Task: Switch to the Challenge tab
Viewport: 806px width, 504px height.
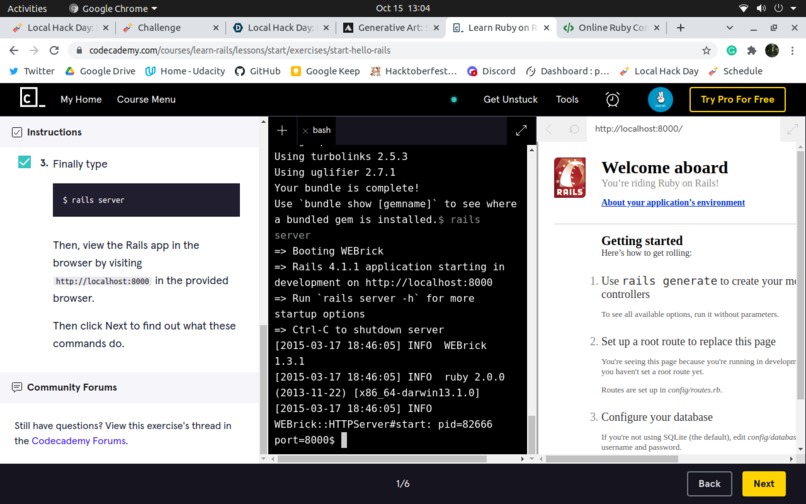Action: (x=171, y=28)
